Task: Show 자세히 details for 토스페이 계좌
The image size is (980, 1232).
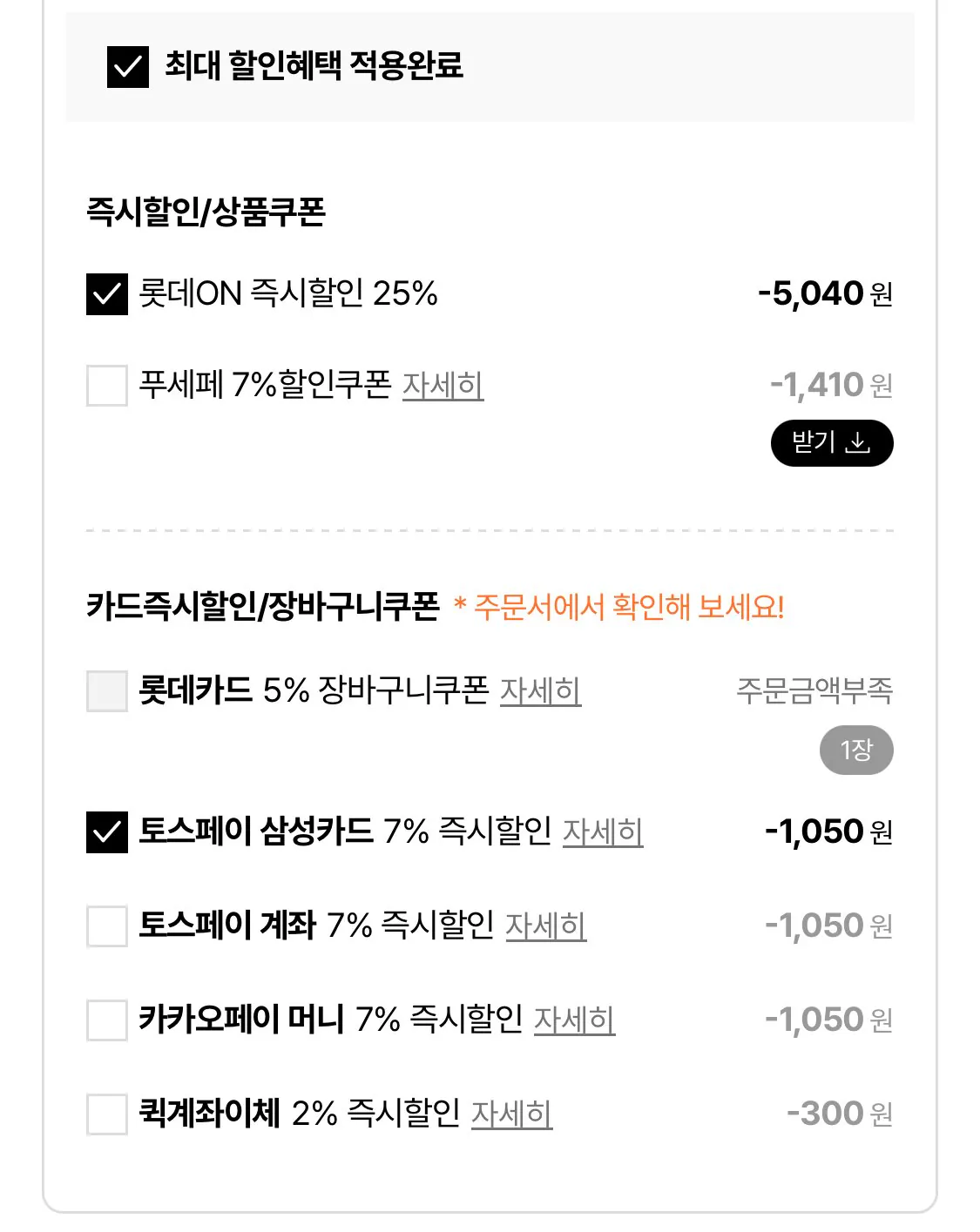Action: [x=545, y=926]
